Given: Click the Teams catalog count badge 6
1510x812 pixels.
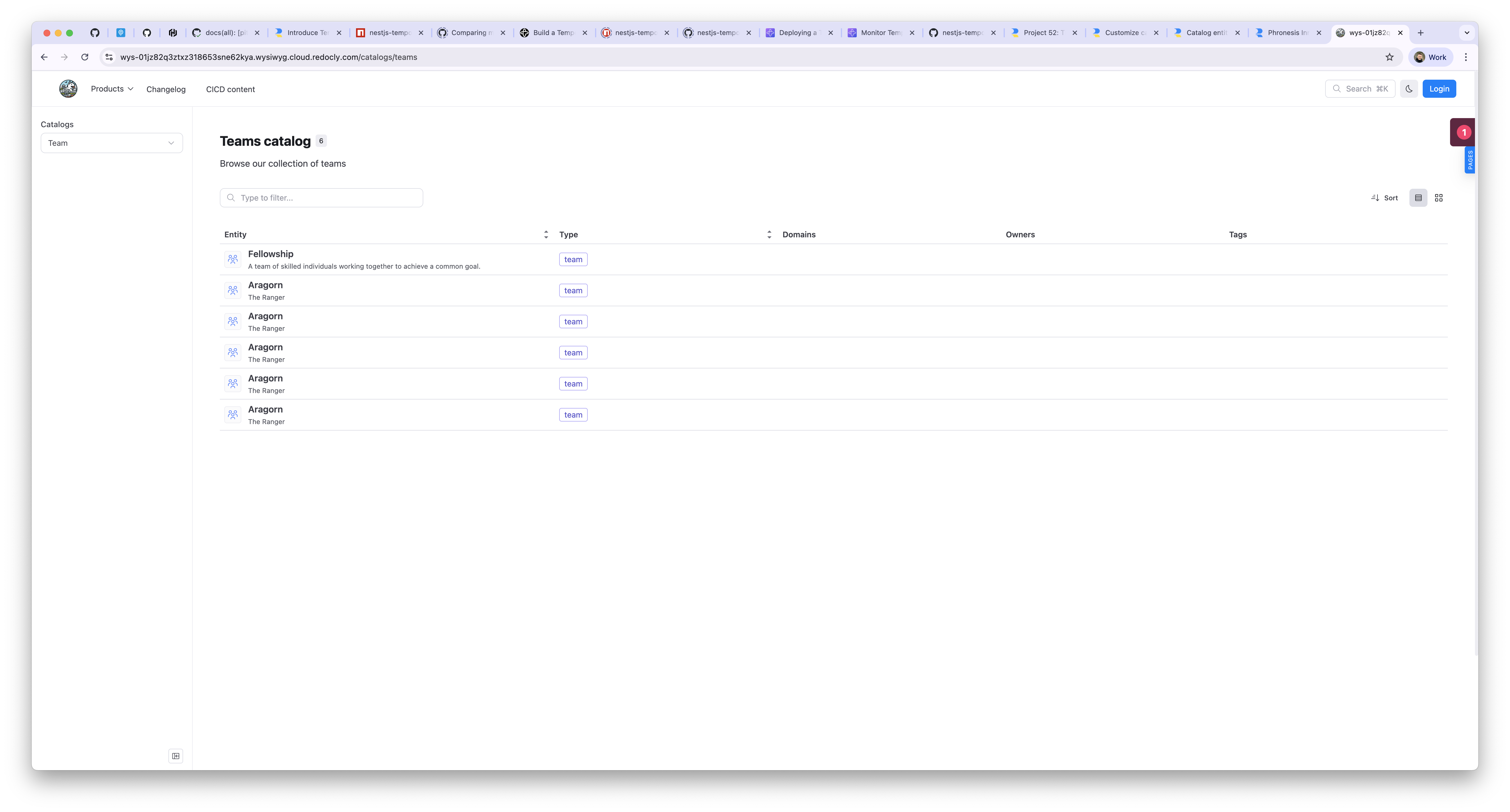Looking at the screenshot, I should (x=321, y=141).
